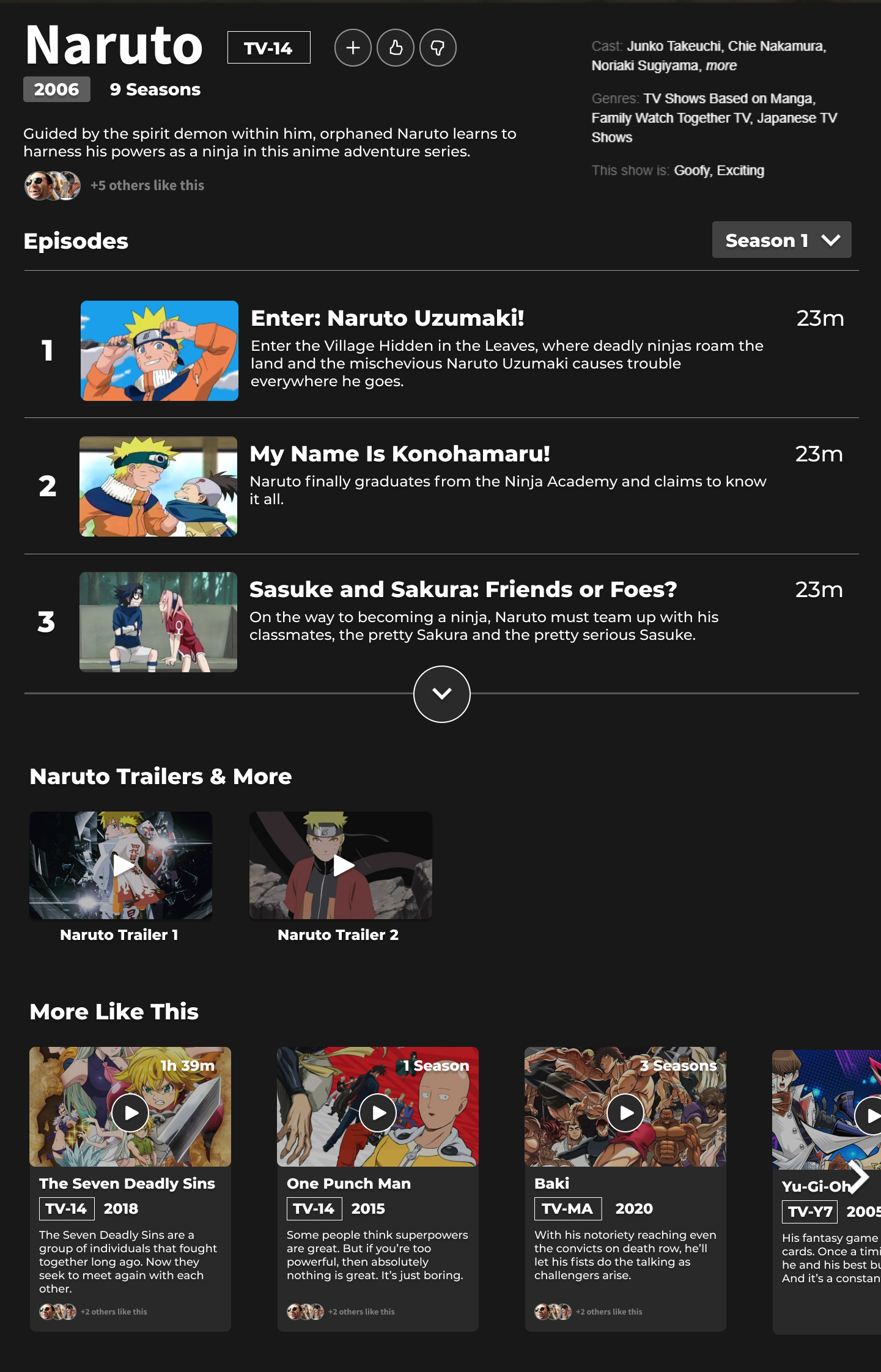Open TV Shows Based on Manga genre
The height and width of the screenshot is (1372, 881).
click(729, 99)
